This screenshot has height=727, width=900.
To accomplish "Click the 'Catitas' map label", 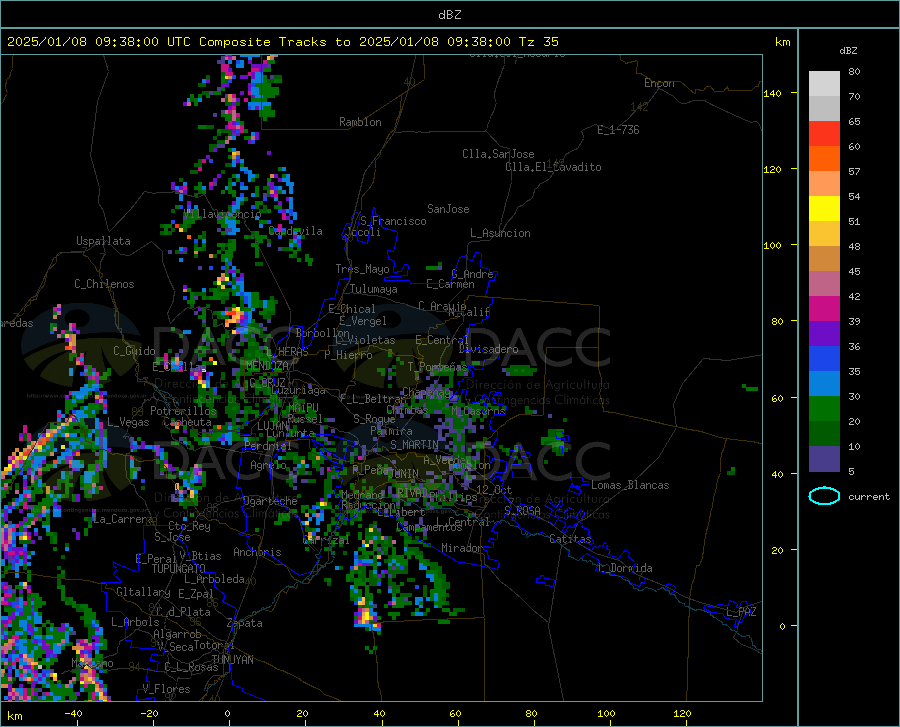I will click(x=570, y=539).
